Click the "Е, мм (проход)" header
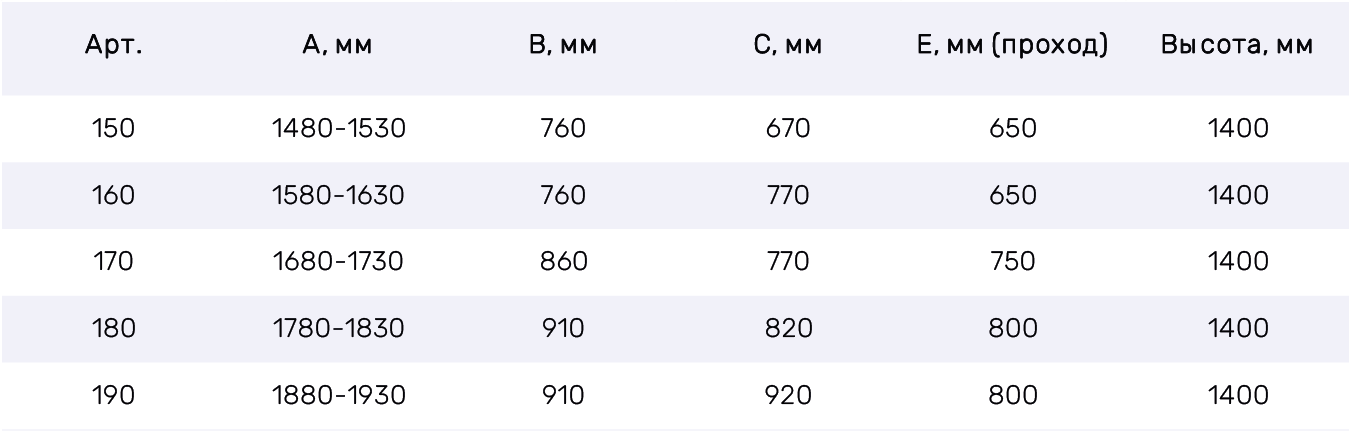 [x=1012, y=46]
